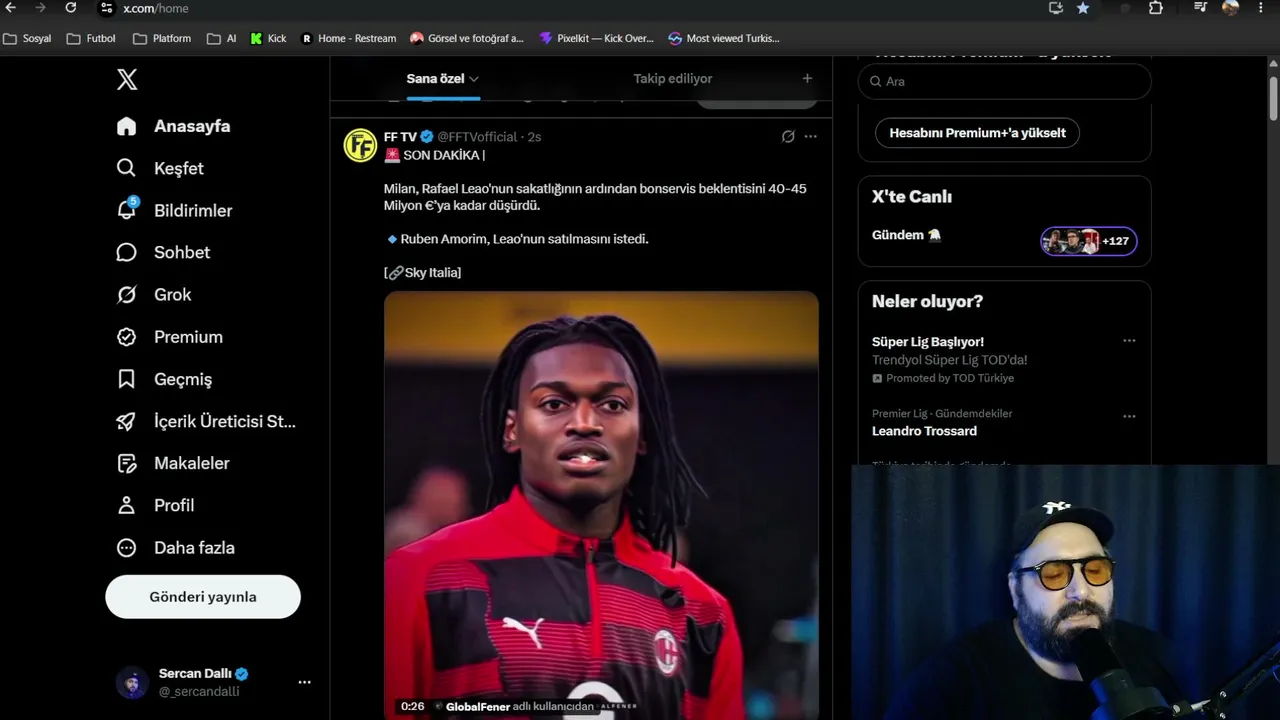Click Gönderi yayınla button
1280x720 pixels.
click(x=203, y=597)
